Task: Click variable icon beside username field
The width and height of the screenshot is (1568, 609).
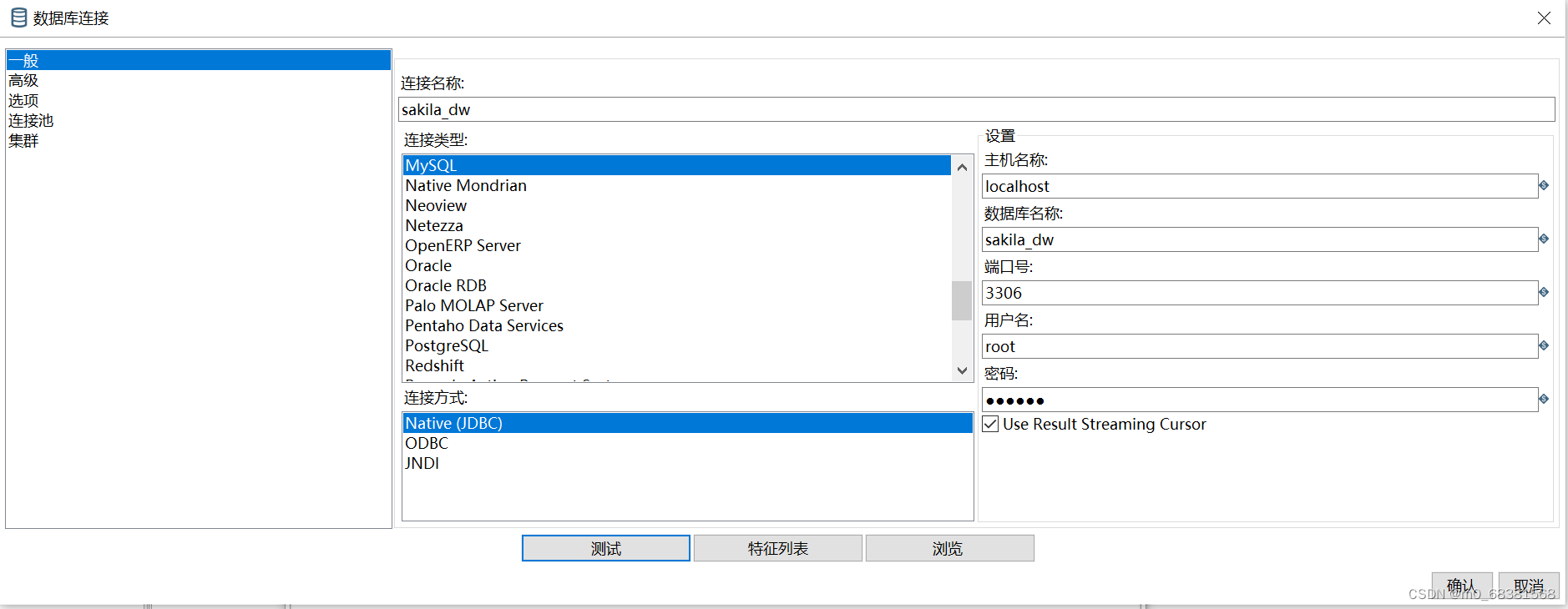Action: (x=1544, y=345)
